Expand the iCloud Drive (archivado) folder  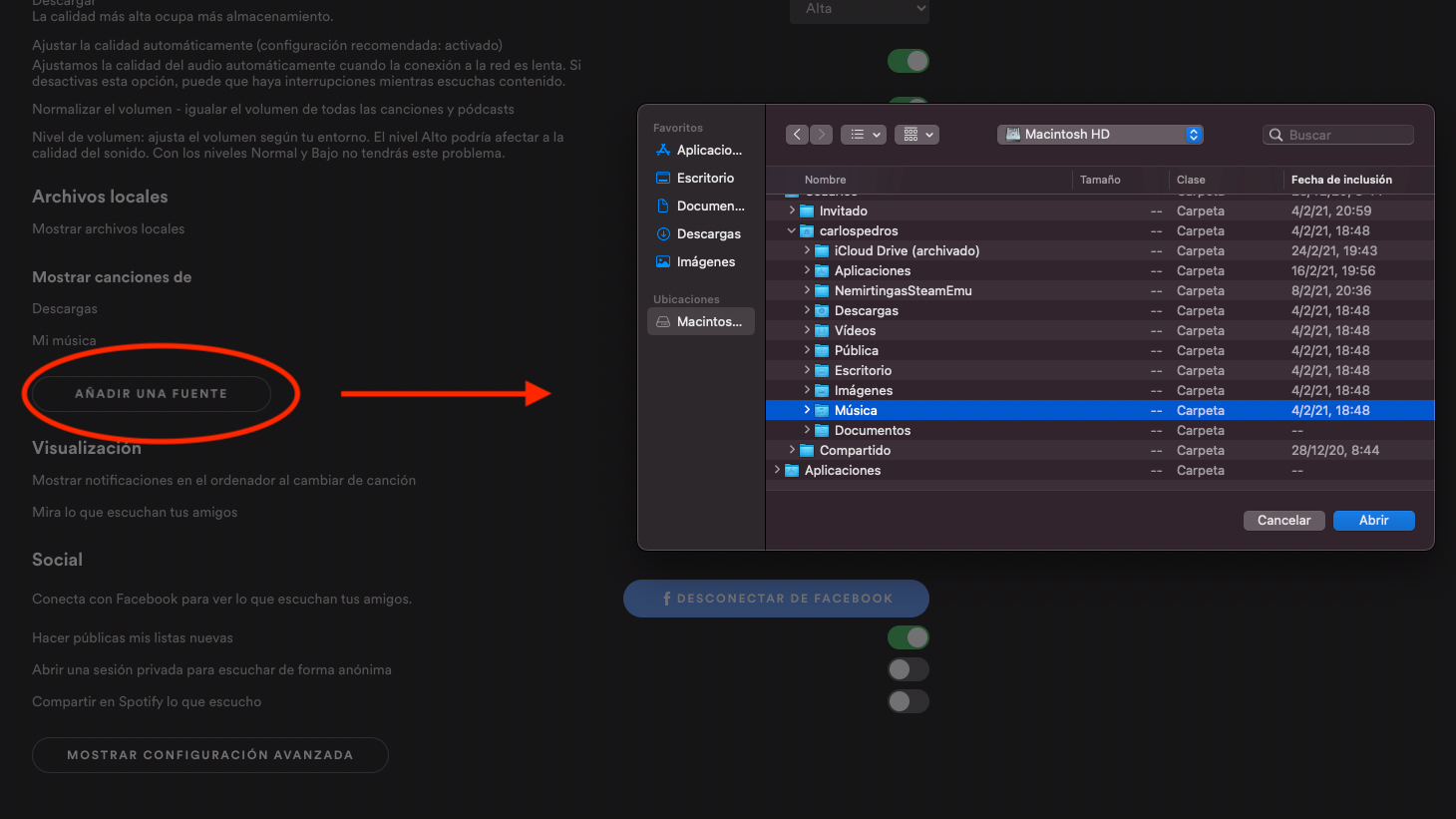(x=807, y=250)
